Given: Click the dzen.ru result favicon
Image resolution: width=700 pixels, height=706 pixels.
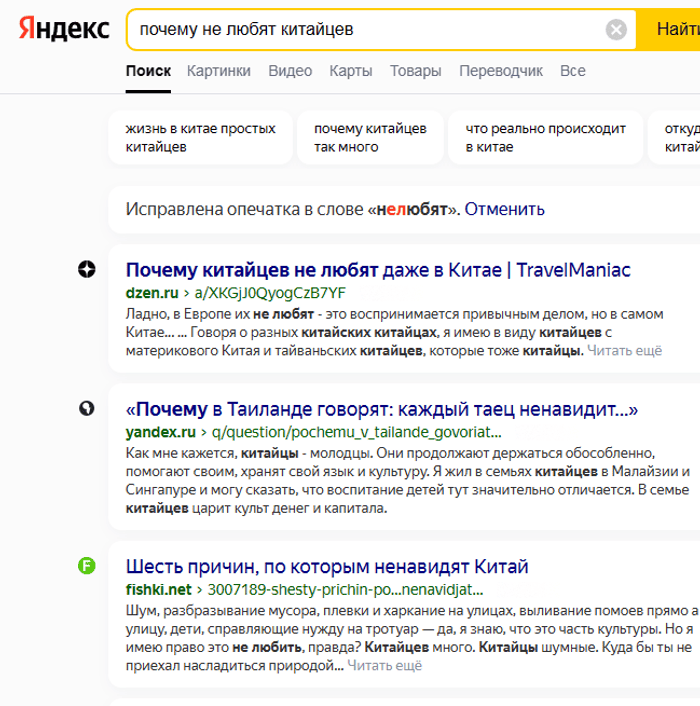Looking at the screenshot, I should [x=87, y=269].
